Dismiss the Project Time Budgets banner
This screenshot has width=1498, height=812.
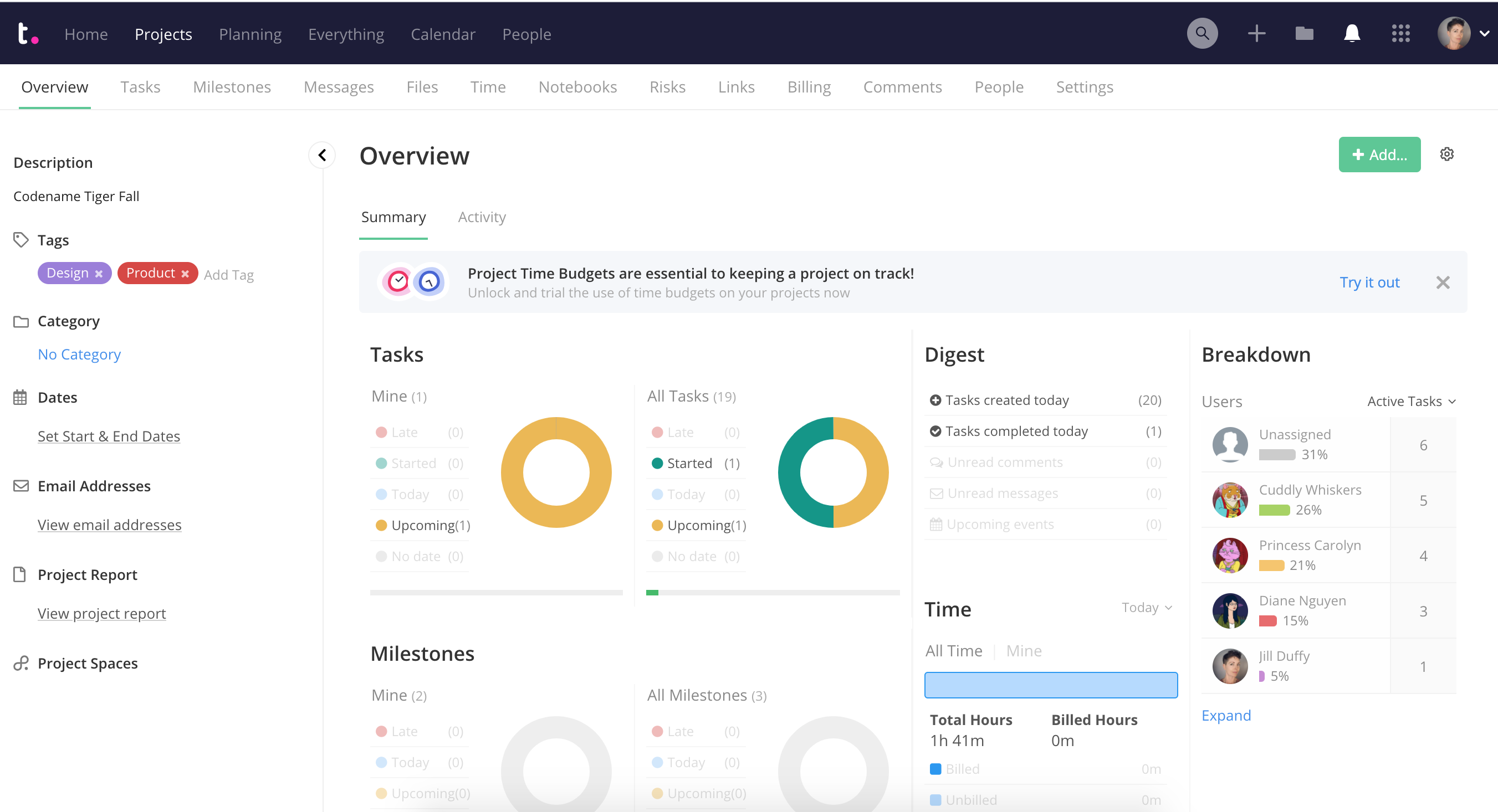coord(1444,282)
